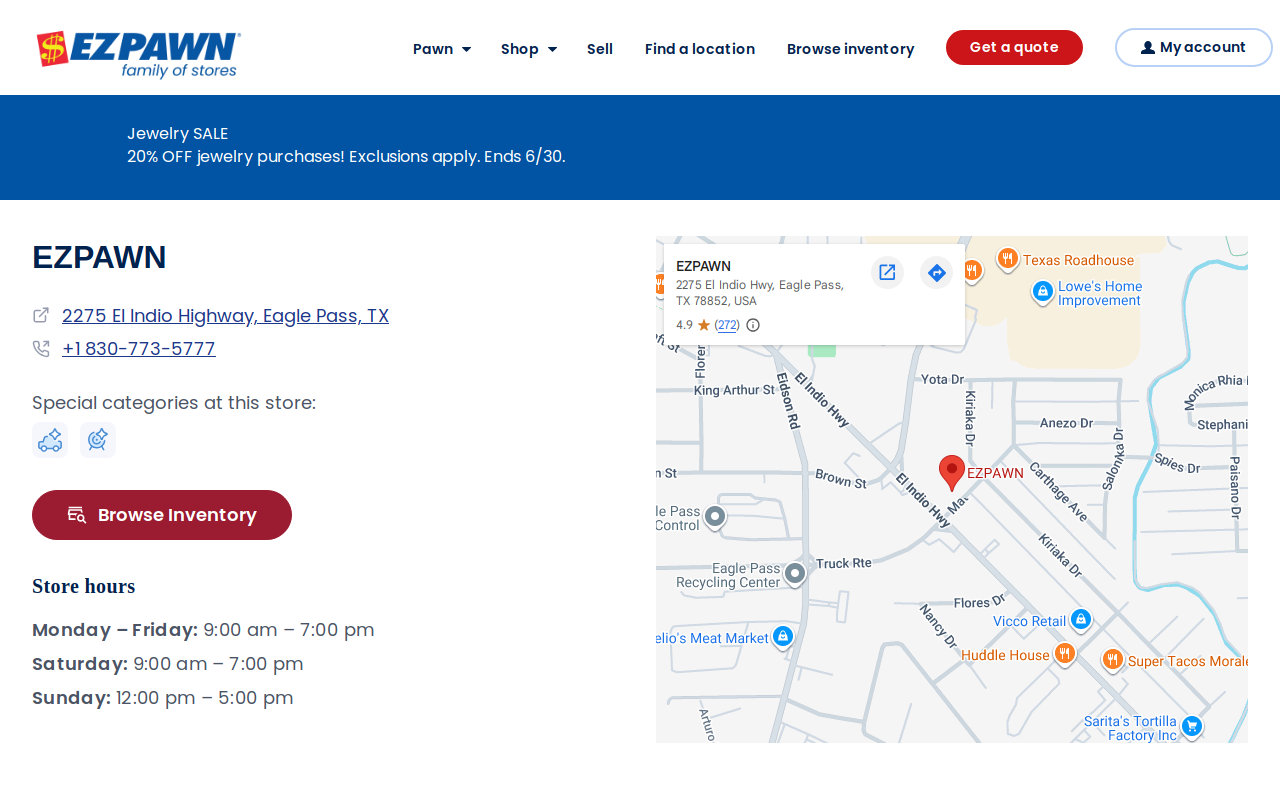Screen dimensions: 1280x800
Task: Open My account
Action: pyautogui.click(x=1194, y=47)
